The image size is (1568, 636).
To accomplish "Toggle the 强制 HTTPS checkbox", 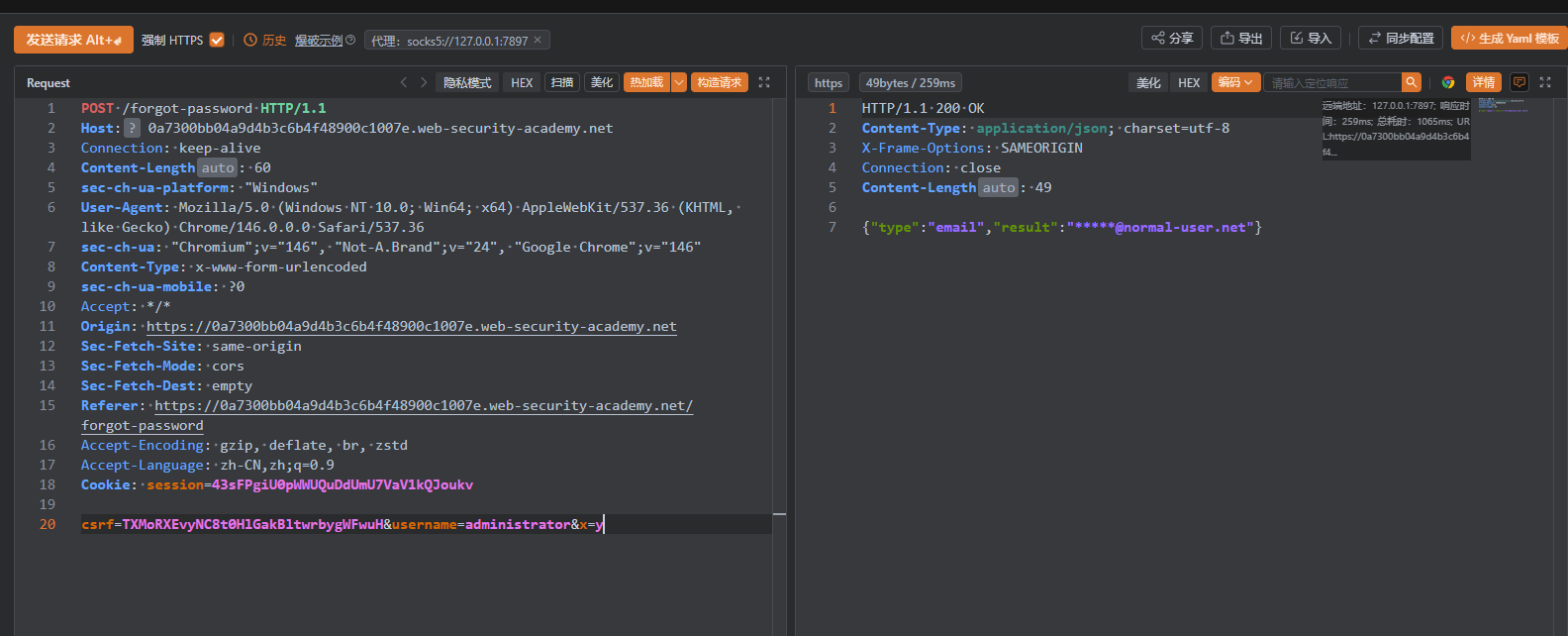I will 217,40.
